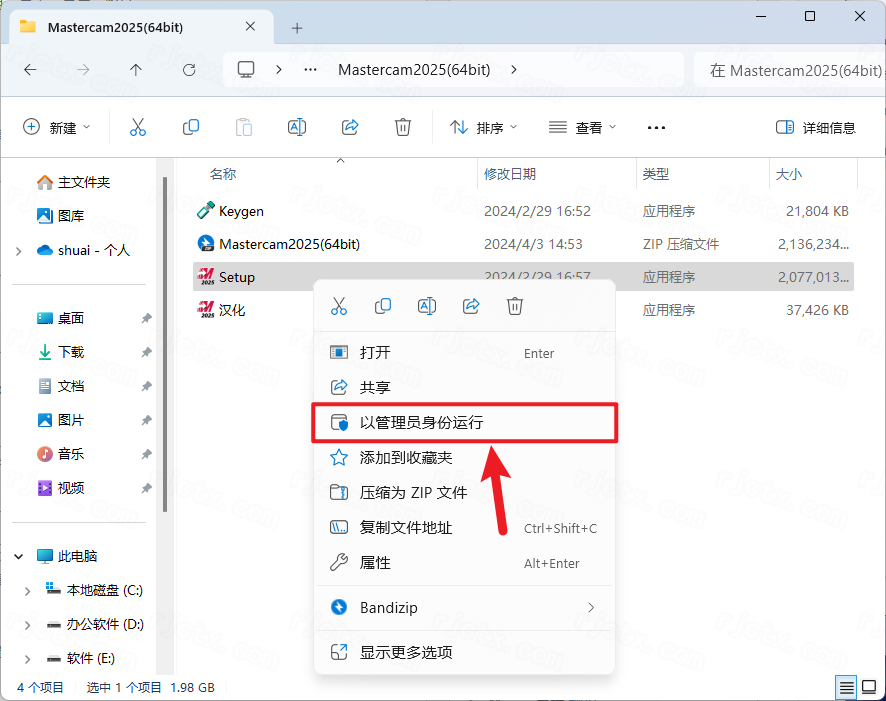
Task: Choose 打开 in the context menu
Action: tap(464, 353)
